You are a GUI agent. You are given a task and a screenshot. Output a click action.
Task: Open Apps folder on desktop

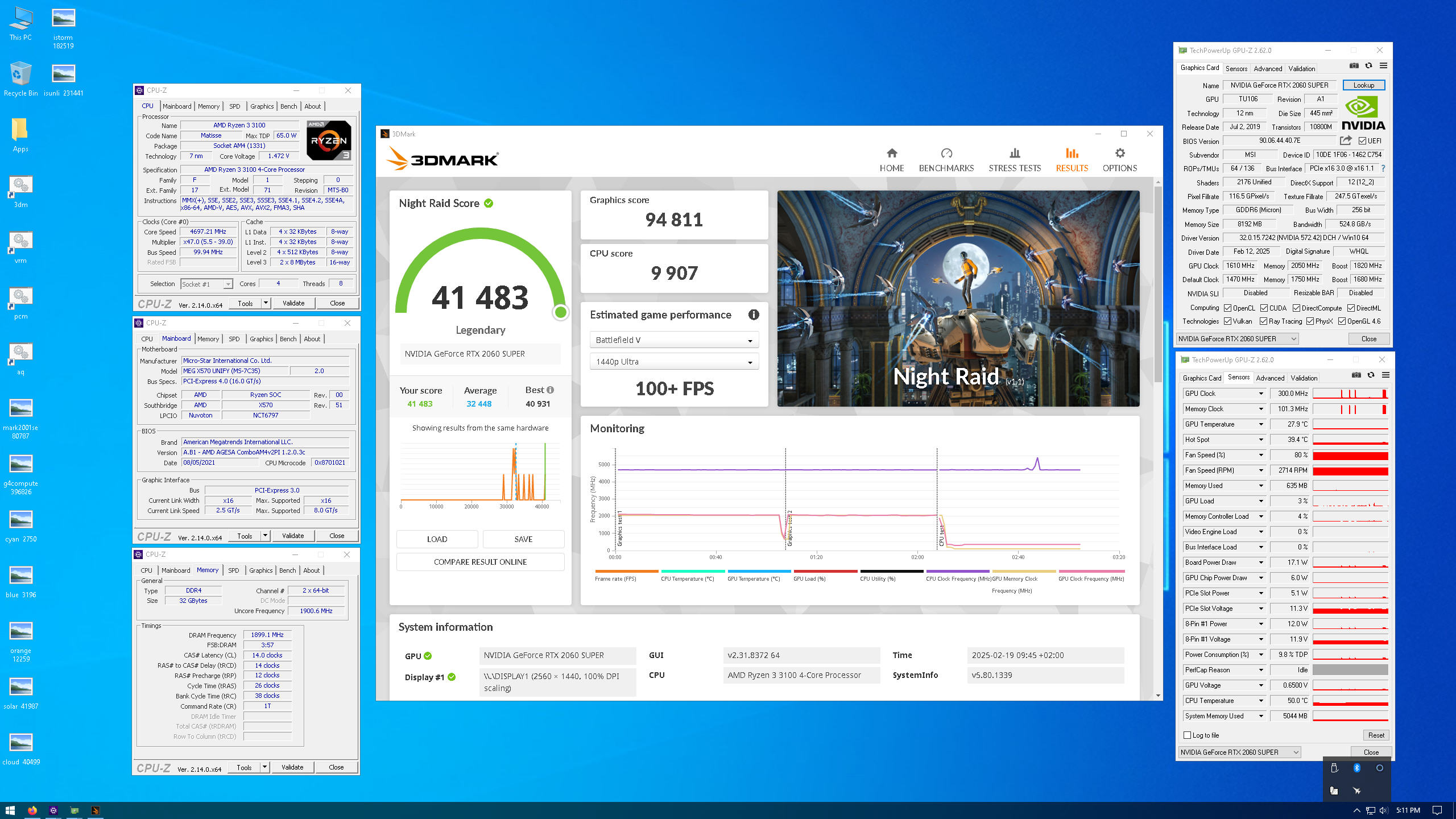coord(20,135)
